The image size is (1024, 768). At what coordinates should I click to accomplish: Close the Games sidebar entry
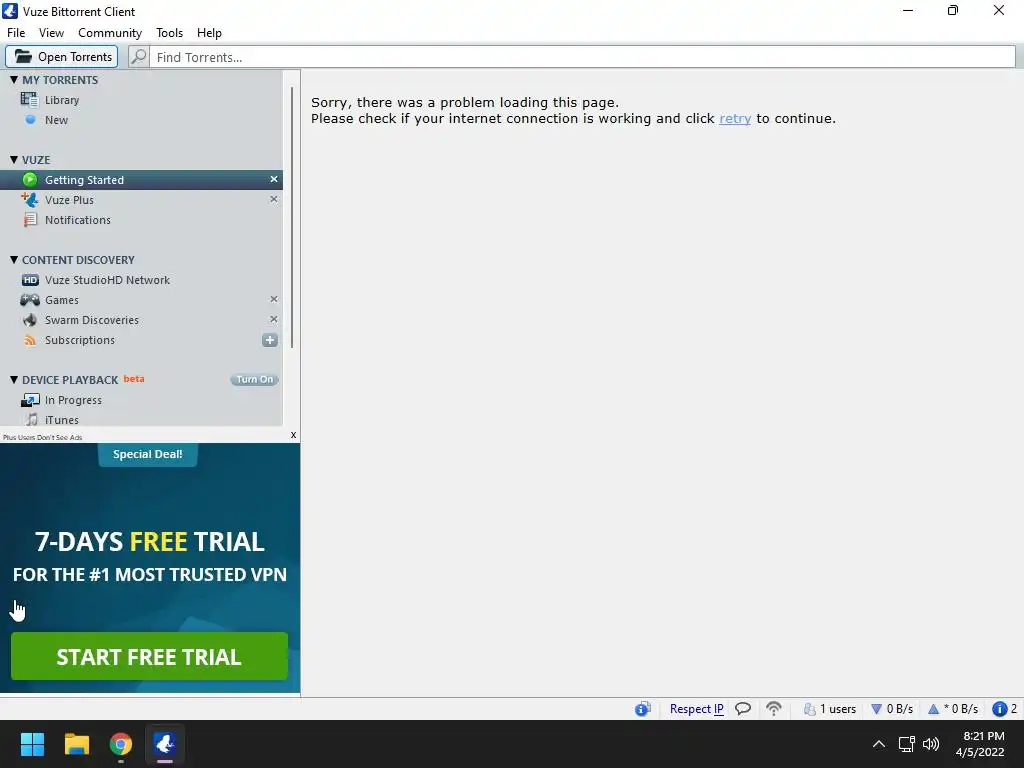tap(274, 299)
